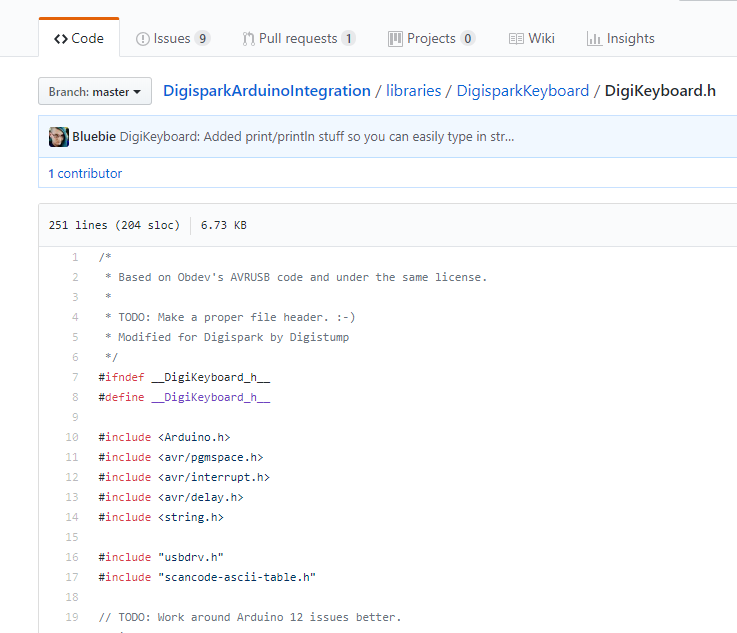
Task: Click the #ifndef __DigiKeyboard_h__ line
Action: tap(184, 377)
